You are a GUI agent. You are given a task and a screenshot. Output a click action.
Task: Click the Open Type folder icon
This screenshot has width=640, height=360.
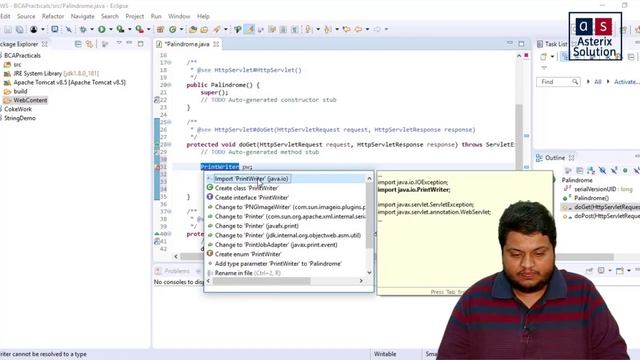coord(193,29)
